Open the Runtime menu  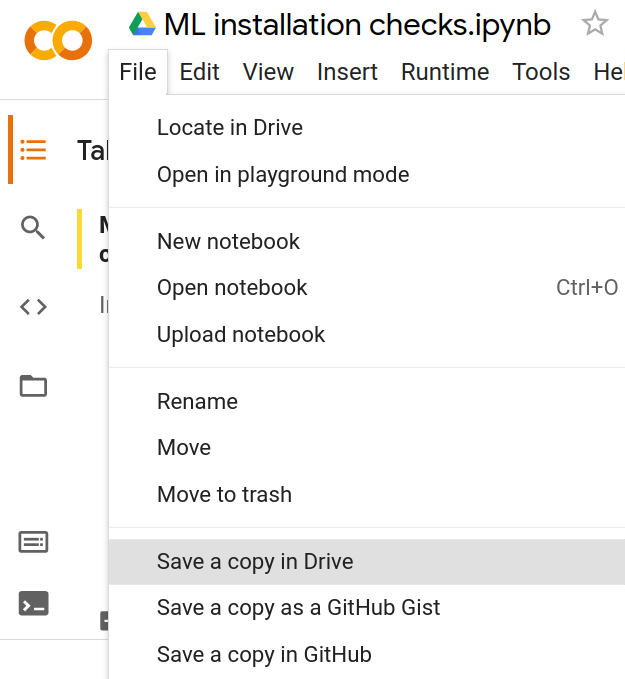pyautogui.click(x=445, y=72)
